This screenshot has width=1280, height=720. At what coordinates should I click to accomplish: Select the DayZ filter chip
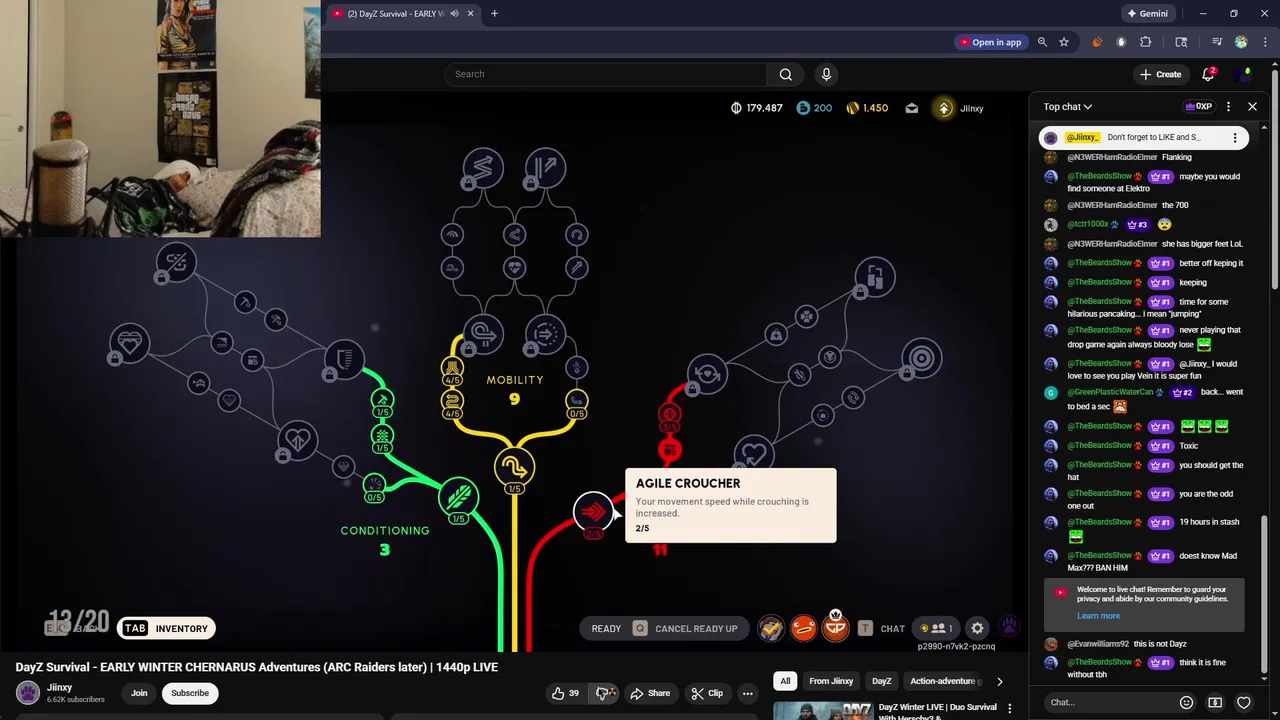(881, 681)
